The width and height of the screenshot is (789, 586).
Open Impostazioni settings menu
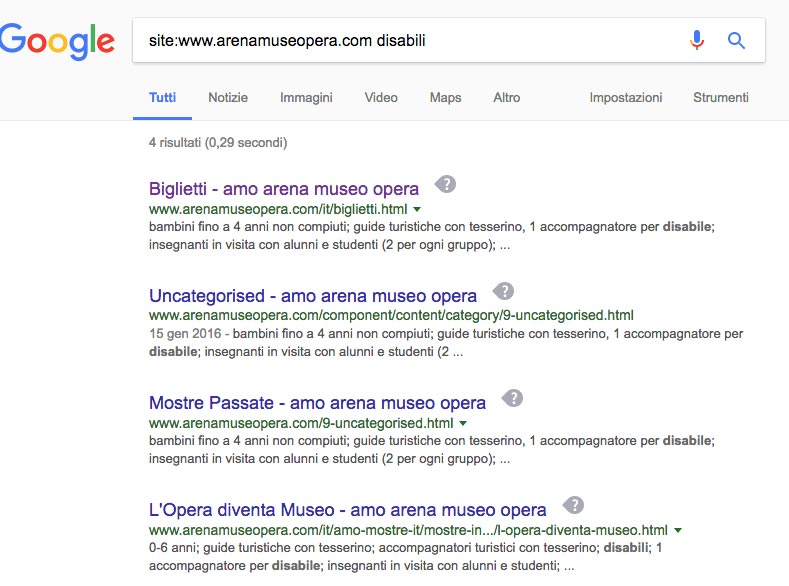point(626,98)
